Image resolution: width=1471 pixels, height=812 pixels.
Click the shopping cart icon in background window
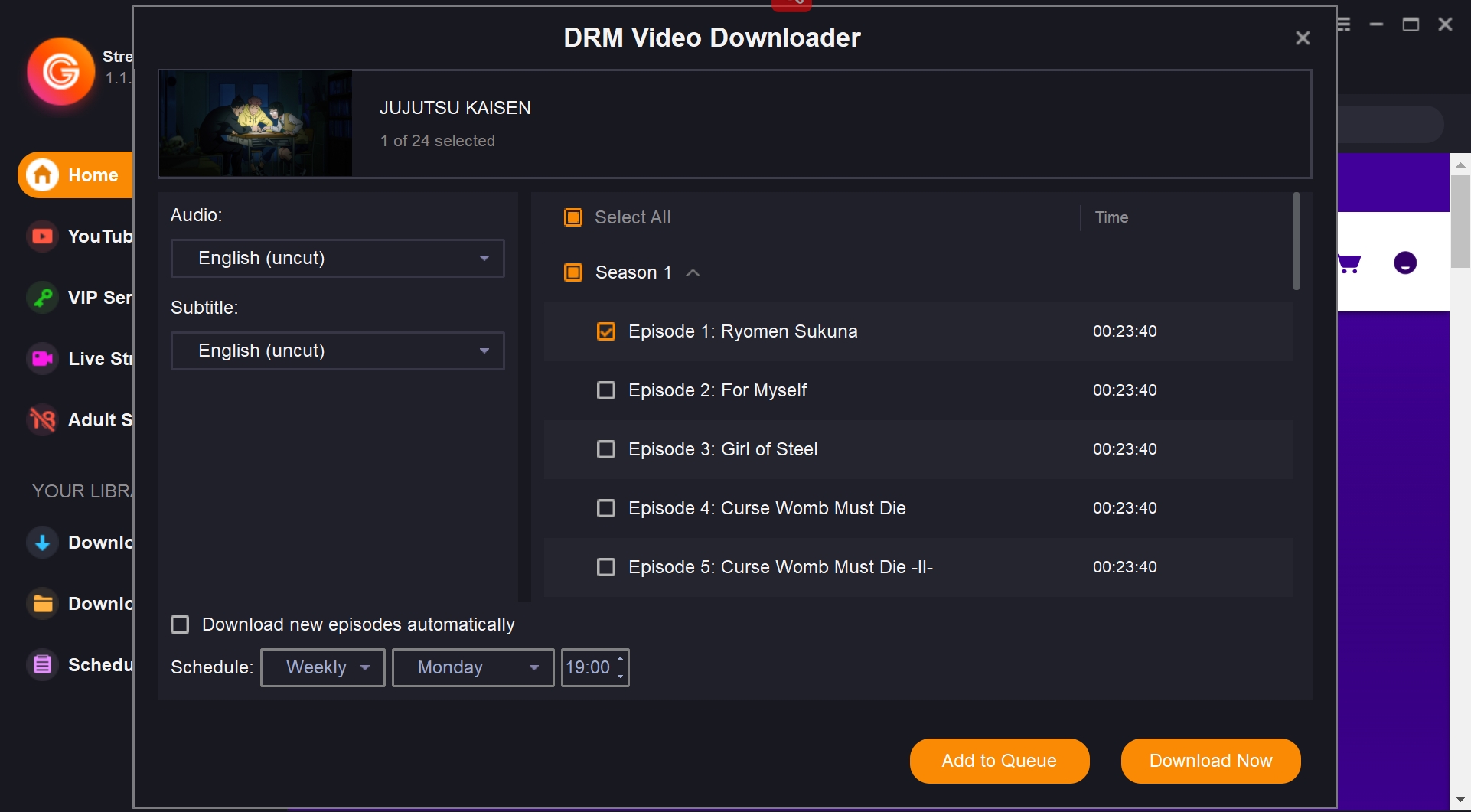1349,264
